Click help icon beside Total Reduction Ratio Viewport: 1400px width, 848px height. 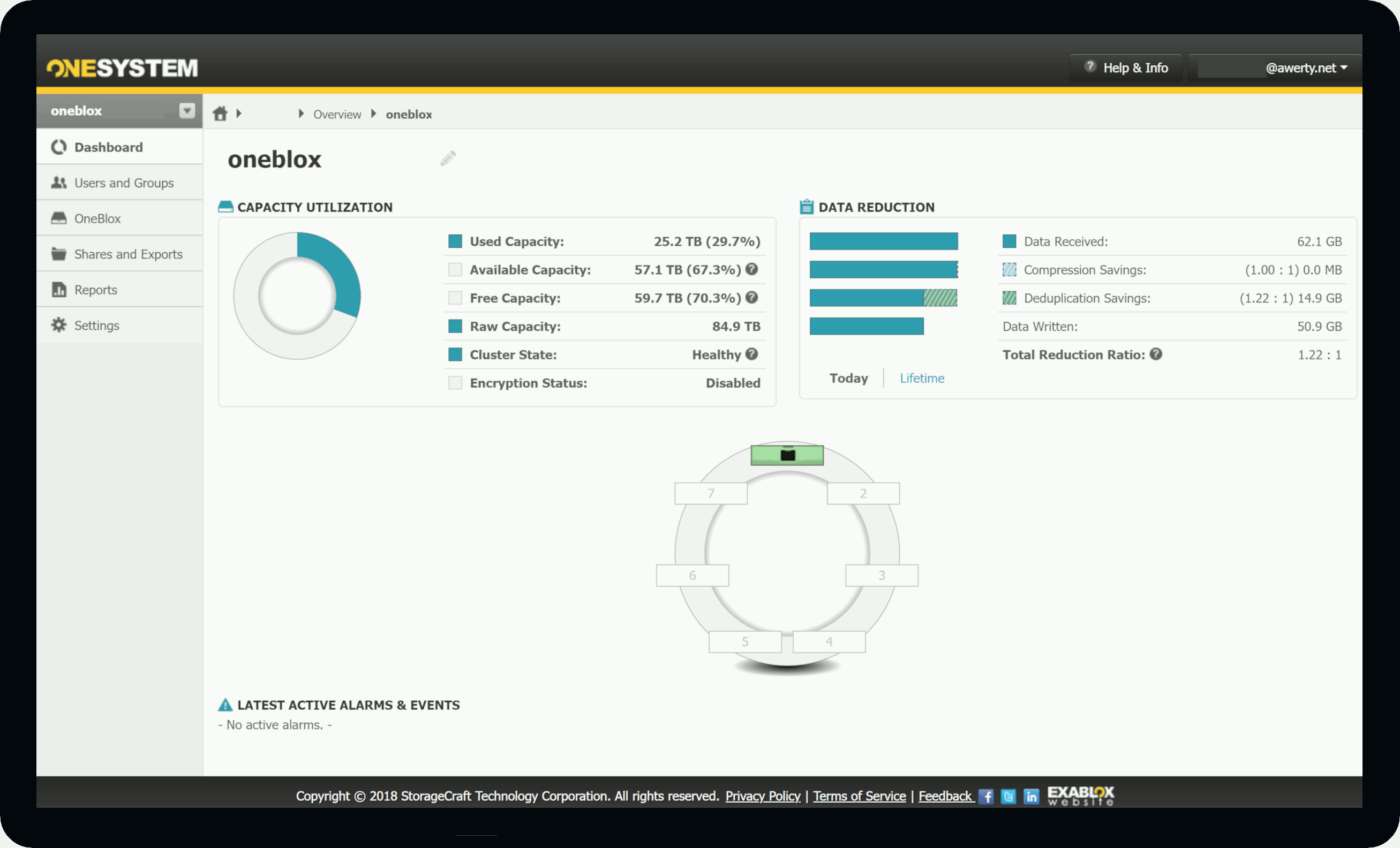(x=1156, y=354)
